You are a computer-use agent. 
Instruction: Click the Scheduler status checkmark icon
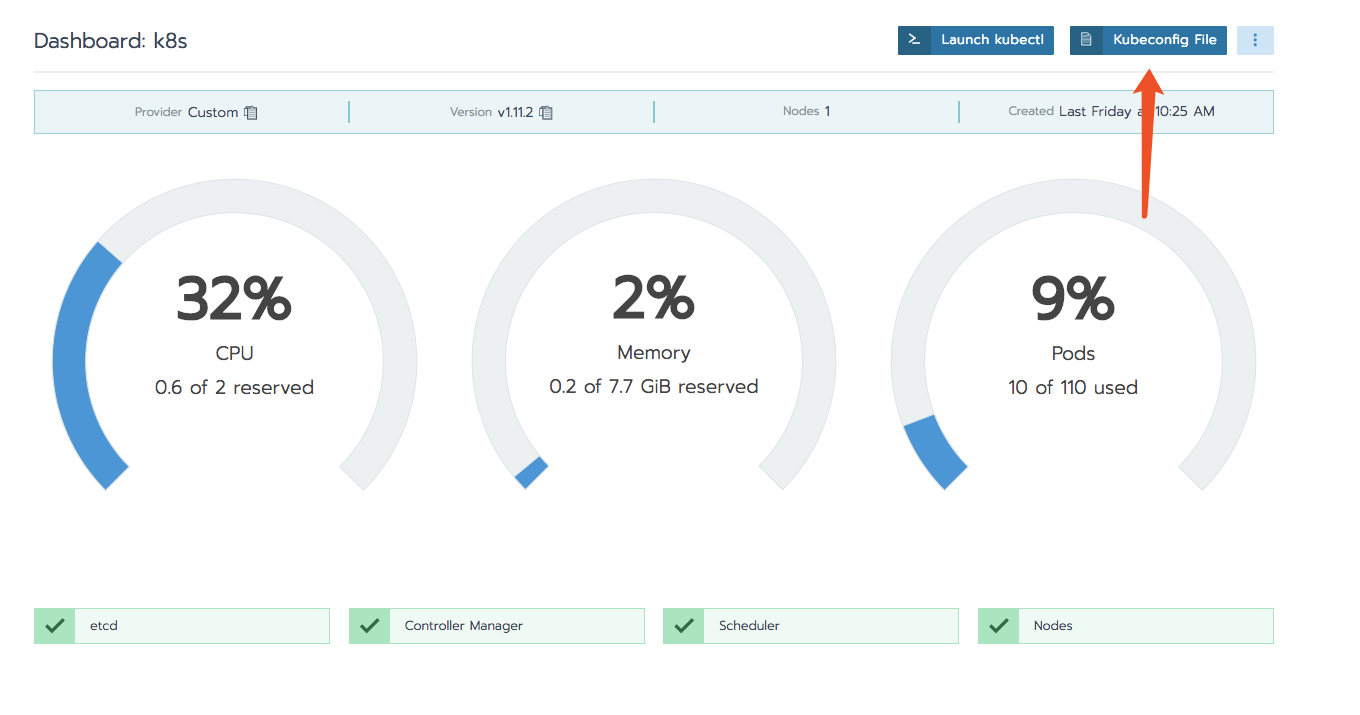click(x=684, y=626)
